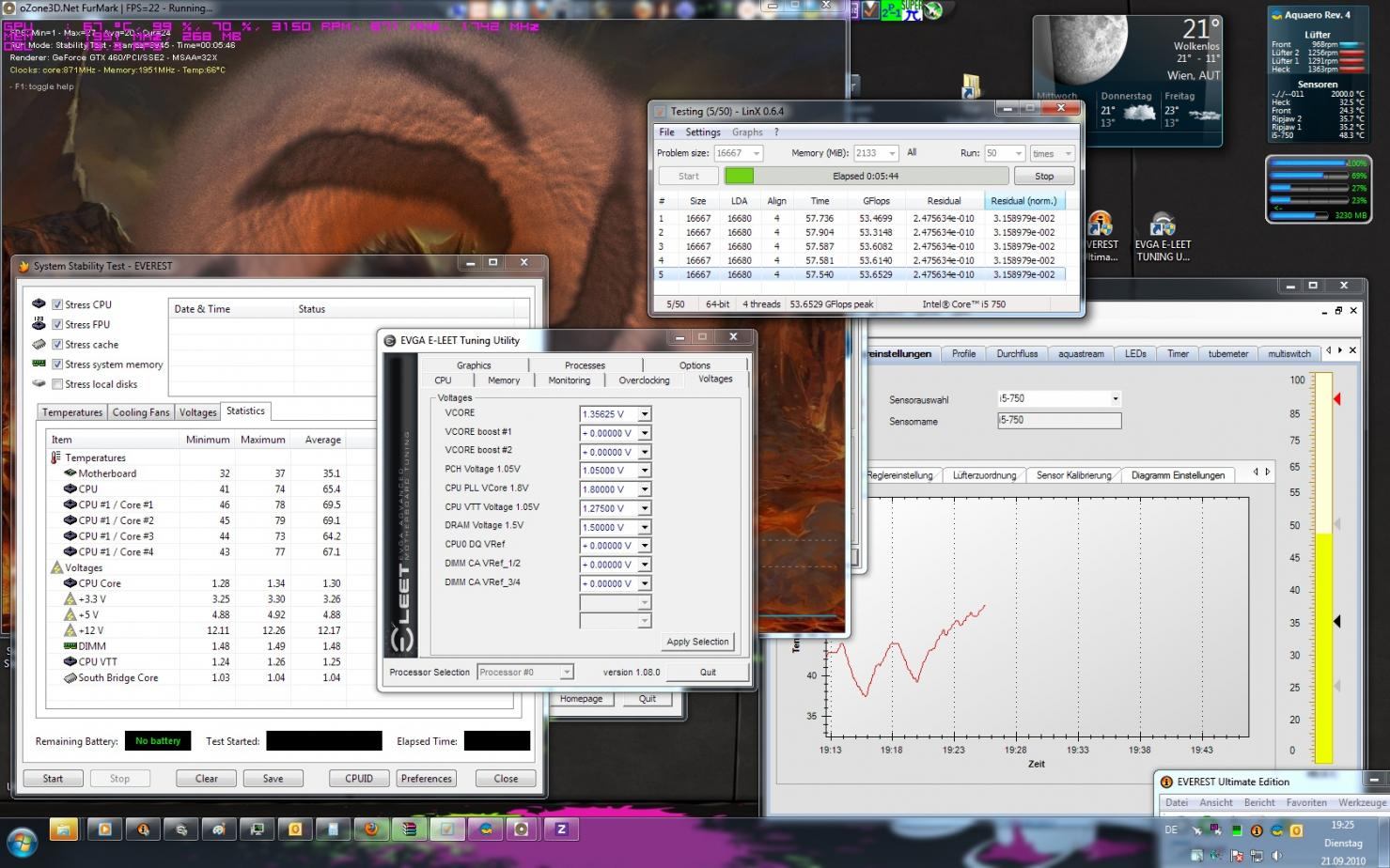Open the Settings menu in LinX
Viewport: 1390px width, 868px height.
coord(702,132)
